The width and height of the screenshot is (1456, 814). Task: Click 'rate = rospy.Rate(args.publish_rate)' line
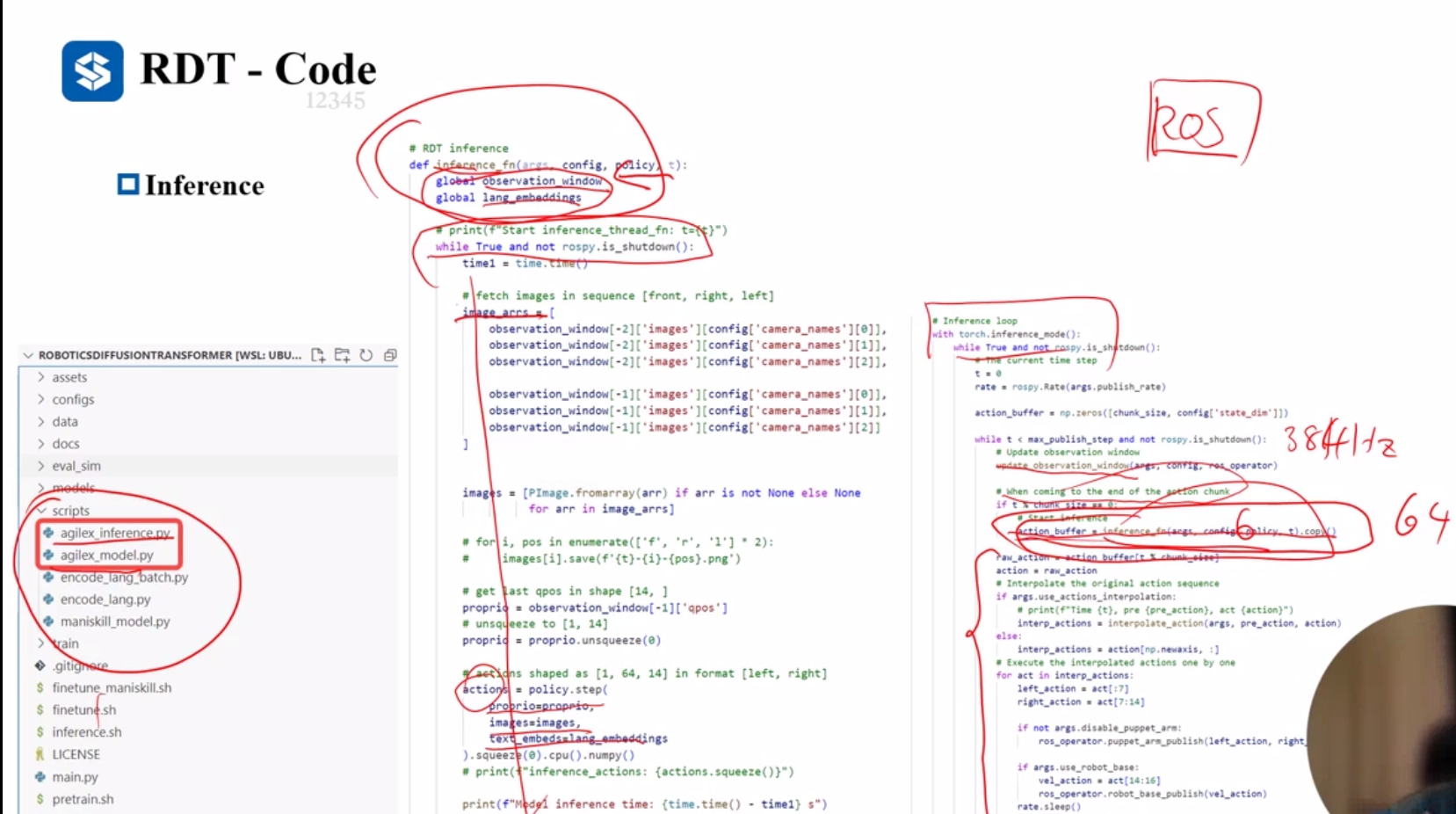pos(1070,387)
